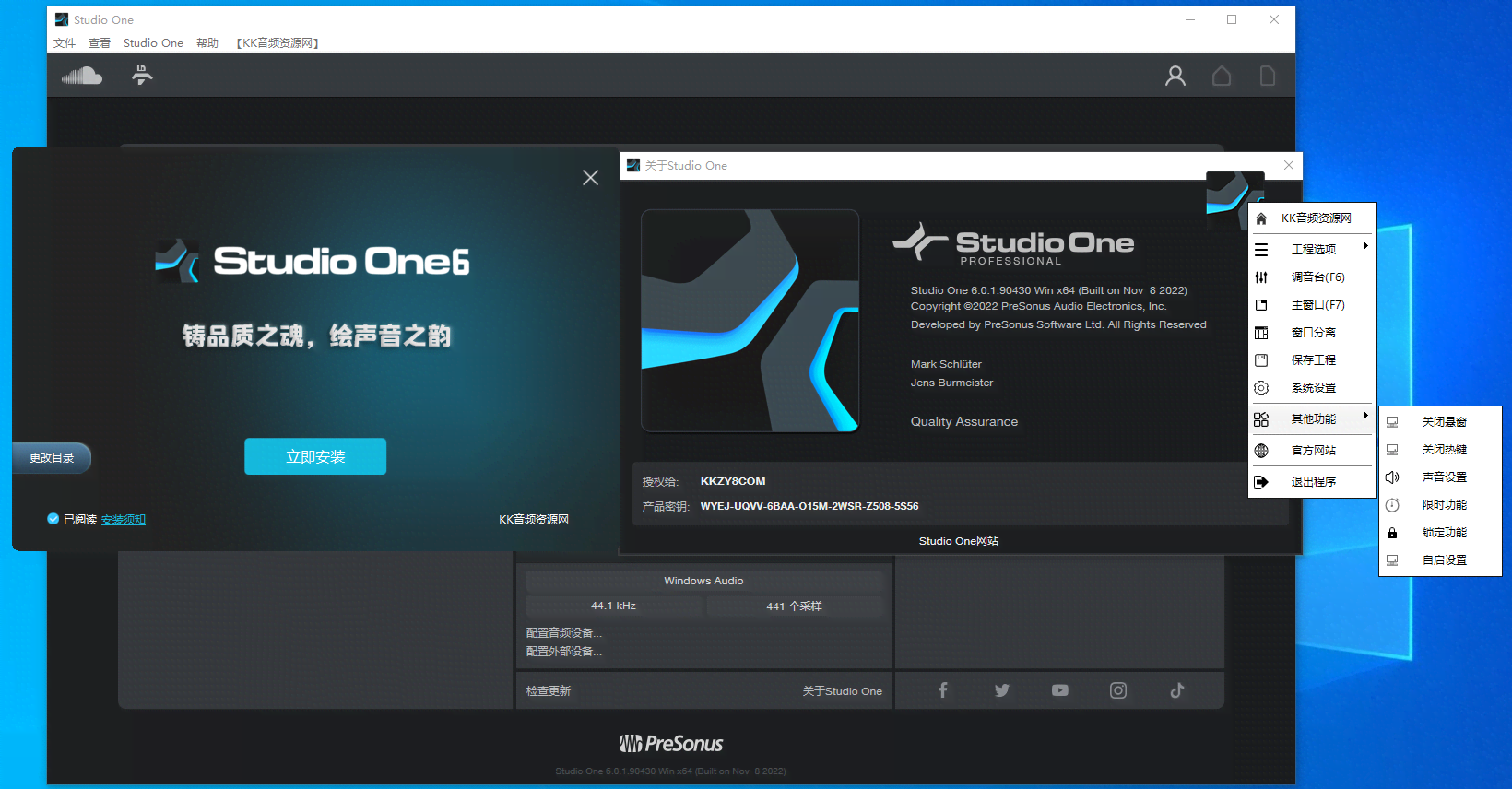The image size is (1512, 789).
Task: Click the 44.1 kHz sample rate field
Action: [613, 606]
